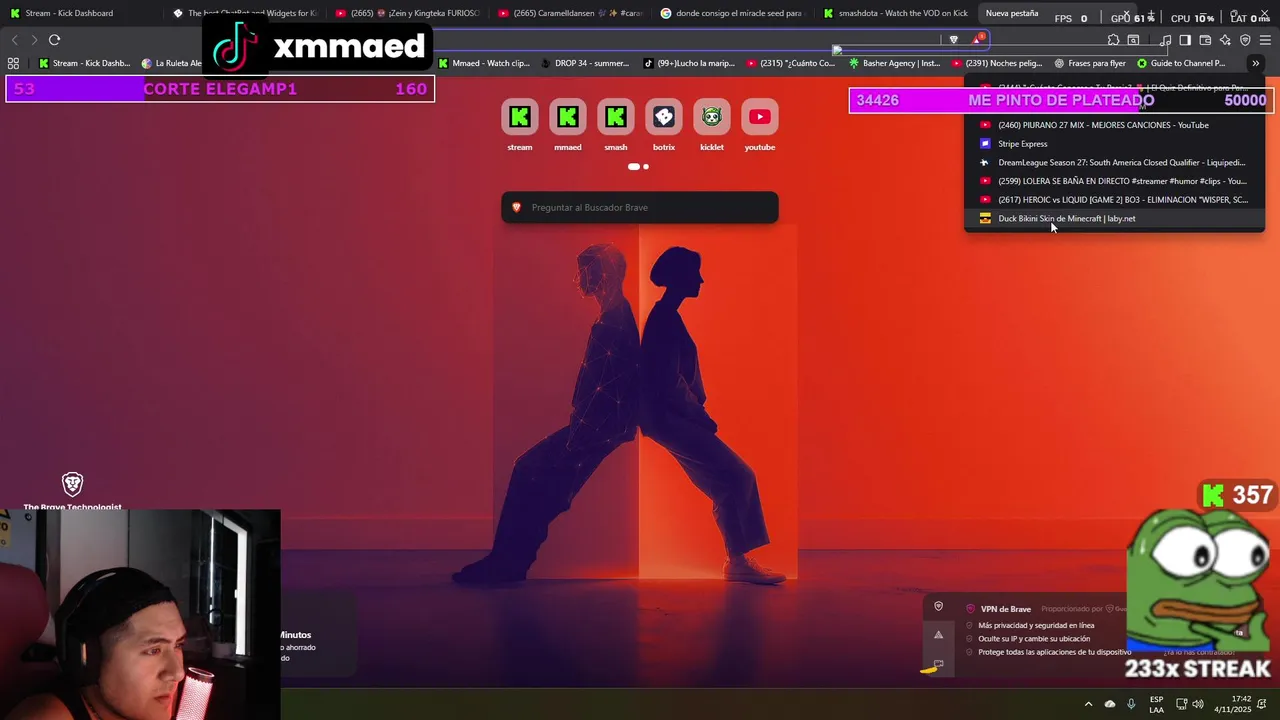The height and width of the screenshot is (720, 1280).
Task: Select 'PIURANO 27 MIX - MEJORES CANCIONES' entry
Action: [x=1114, y=125]
